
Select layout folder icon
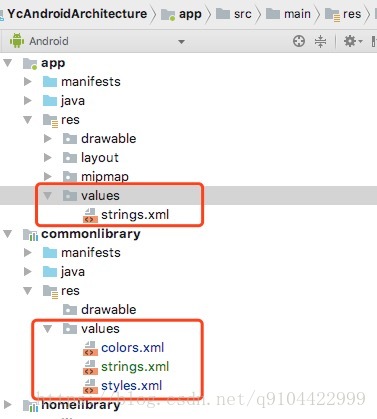tap(70, 158)
